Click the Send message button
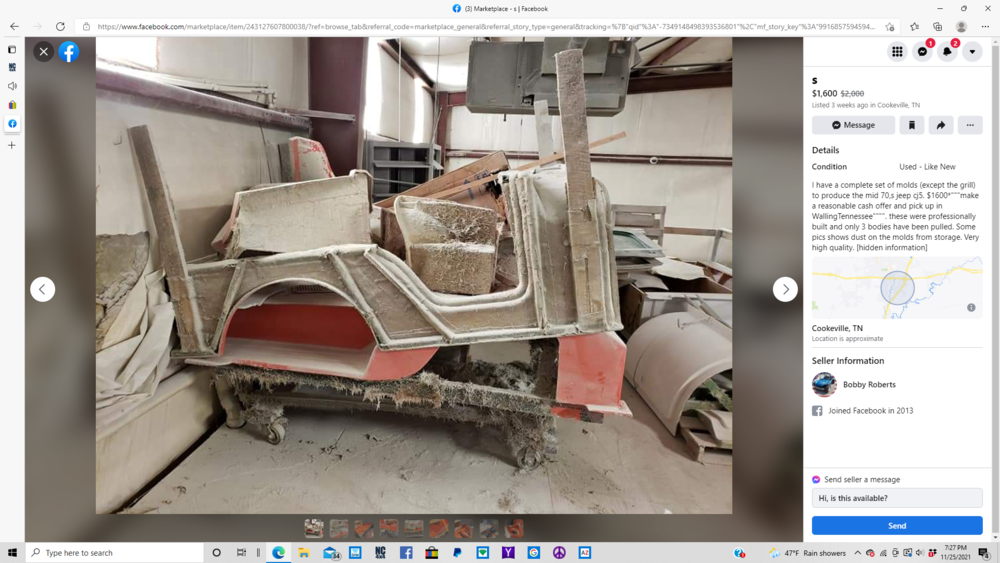Image resolution: width=1000 pixels, height=563 pixels. [x=897, y=525]
